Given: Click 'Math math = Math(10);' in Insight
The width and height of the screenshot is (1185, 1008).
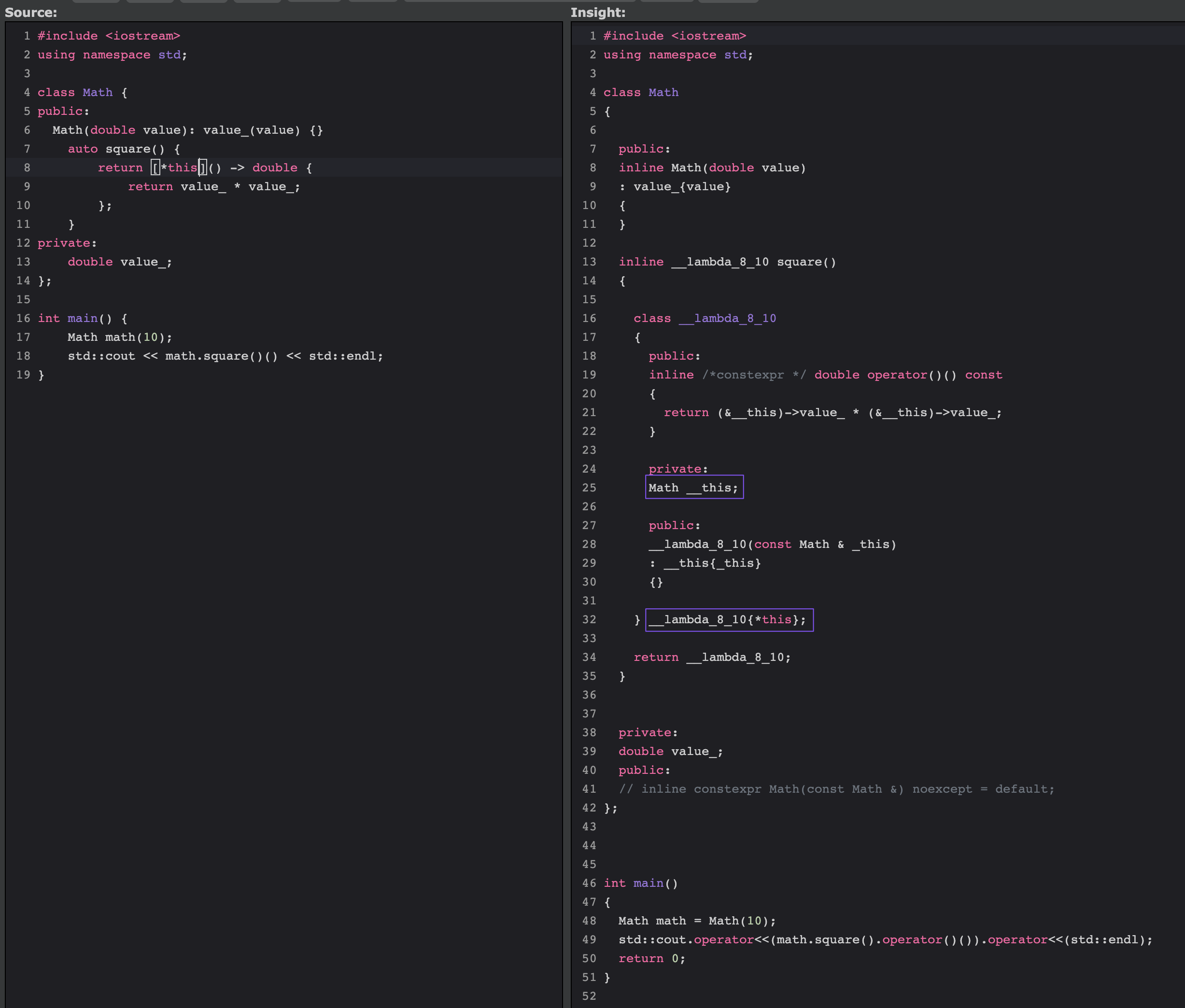Looking at the screenshot, I should 697,921.
